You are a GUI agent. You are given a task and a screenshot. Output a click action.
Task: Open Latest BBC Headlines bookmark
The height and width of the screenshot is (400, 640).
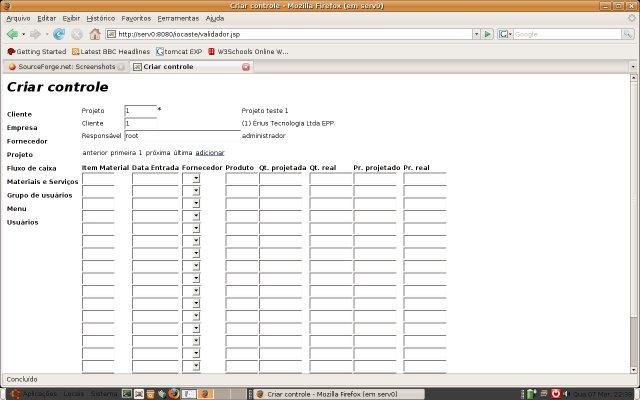pyautogui.click(x=111, y=51)
